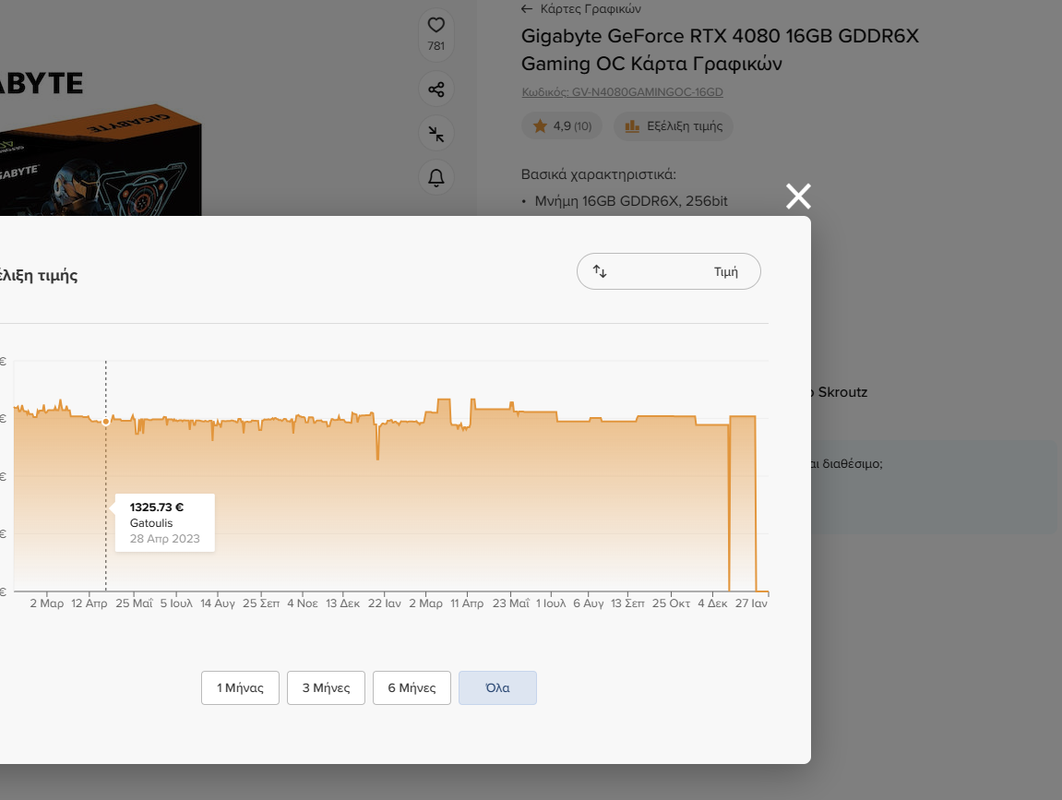Open the 4,9 rating reviews badge
The height and width of the screenshot is (800, 1062).
561,126
